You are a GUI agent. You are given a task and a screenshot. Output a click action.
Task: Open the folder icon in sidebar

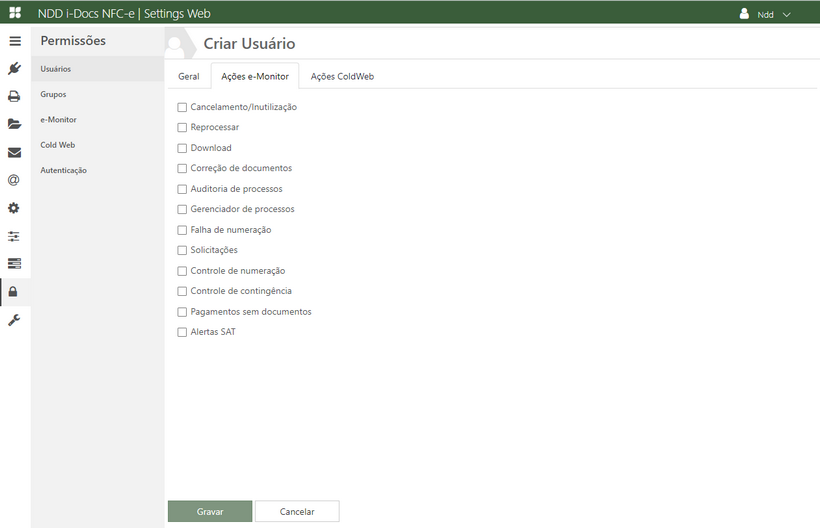click(x=15, y=124)
